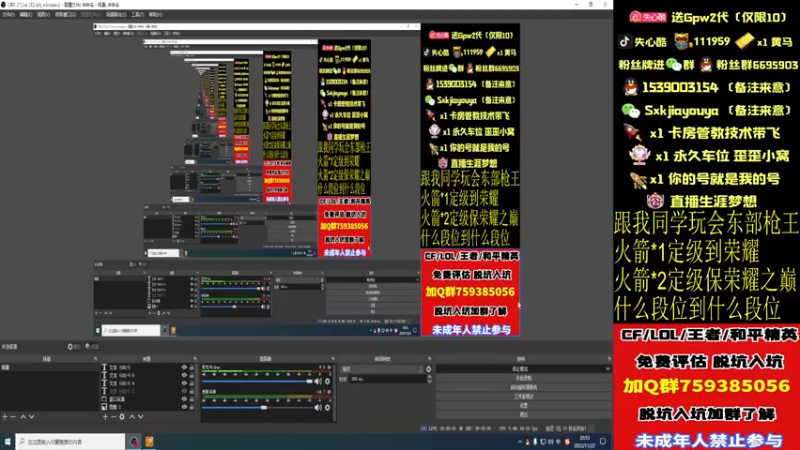Image resolution: width=800 pixels, height=450 pixels.
Task: Open the round app icon beside search box
Action: point(134,442)
